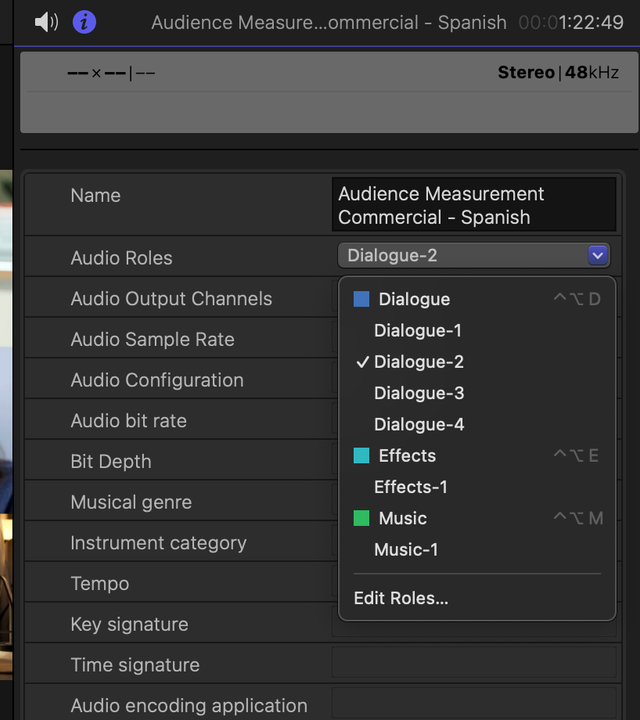Screen dimensions: 640x720
Task: Click the green Music role color swatch
Action: [x=362, y=518]
